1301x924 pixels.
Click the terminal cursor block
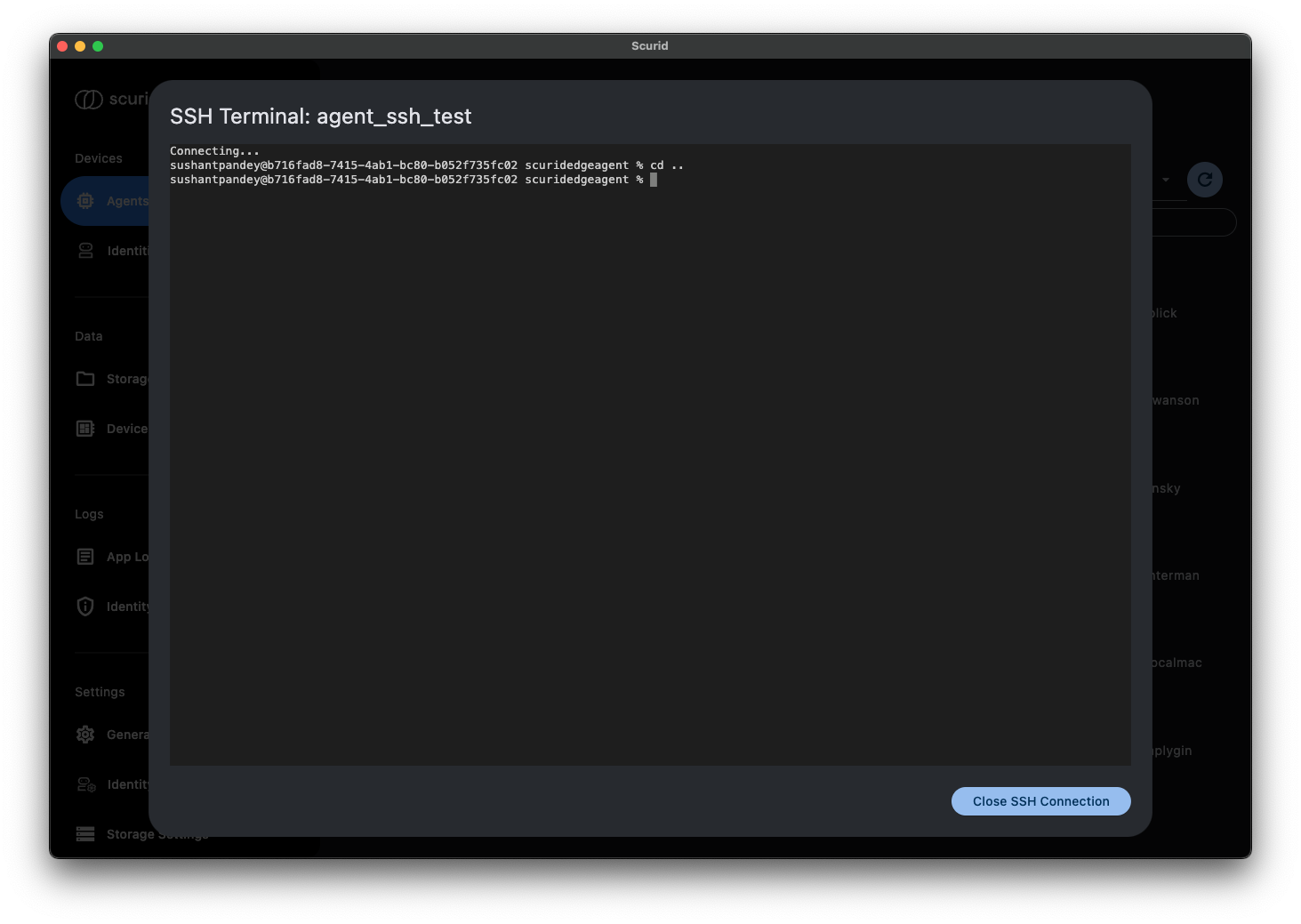point(654,180)
